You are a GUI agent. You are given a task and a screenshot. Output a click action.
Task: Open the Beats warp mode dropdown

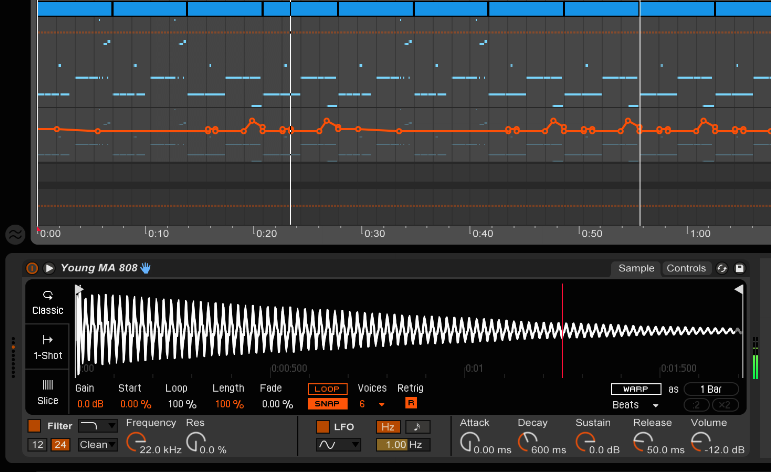click(x=635, y=405)
